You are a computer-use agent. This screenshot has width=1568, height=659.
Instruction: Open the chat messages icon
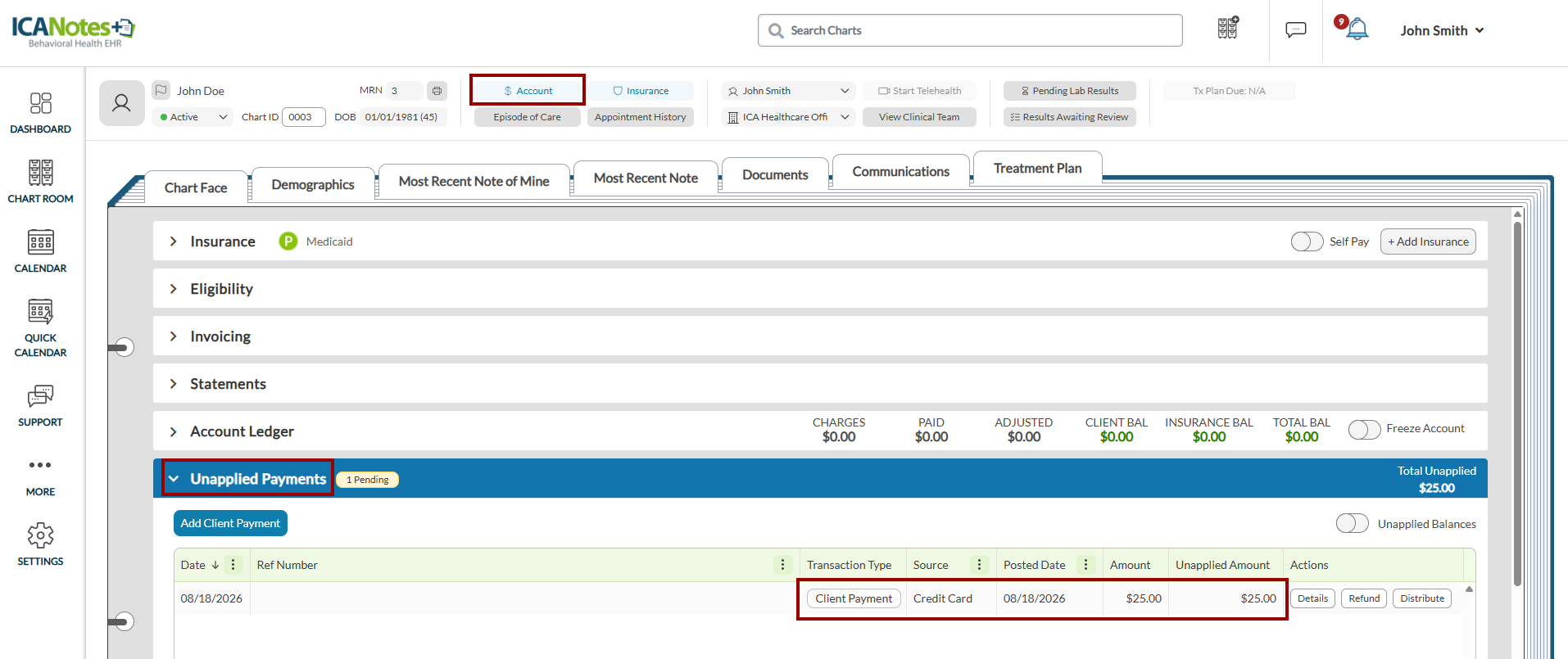click(1296, 30)
